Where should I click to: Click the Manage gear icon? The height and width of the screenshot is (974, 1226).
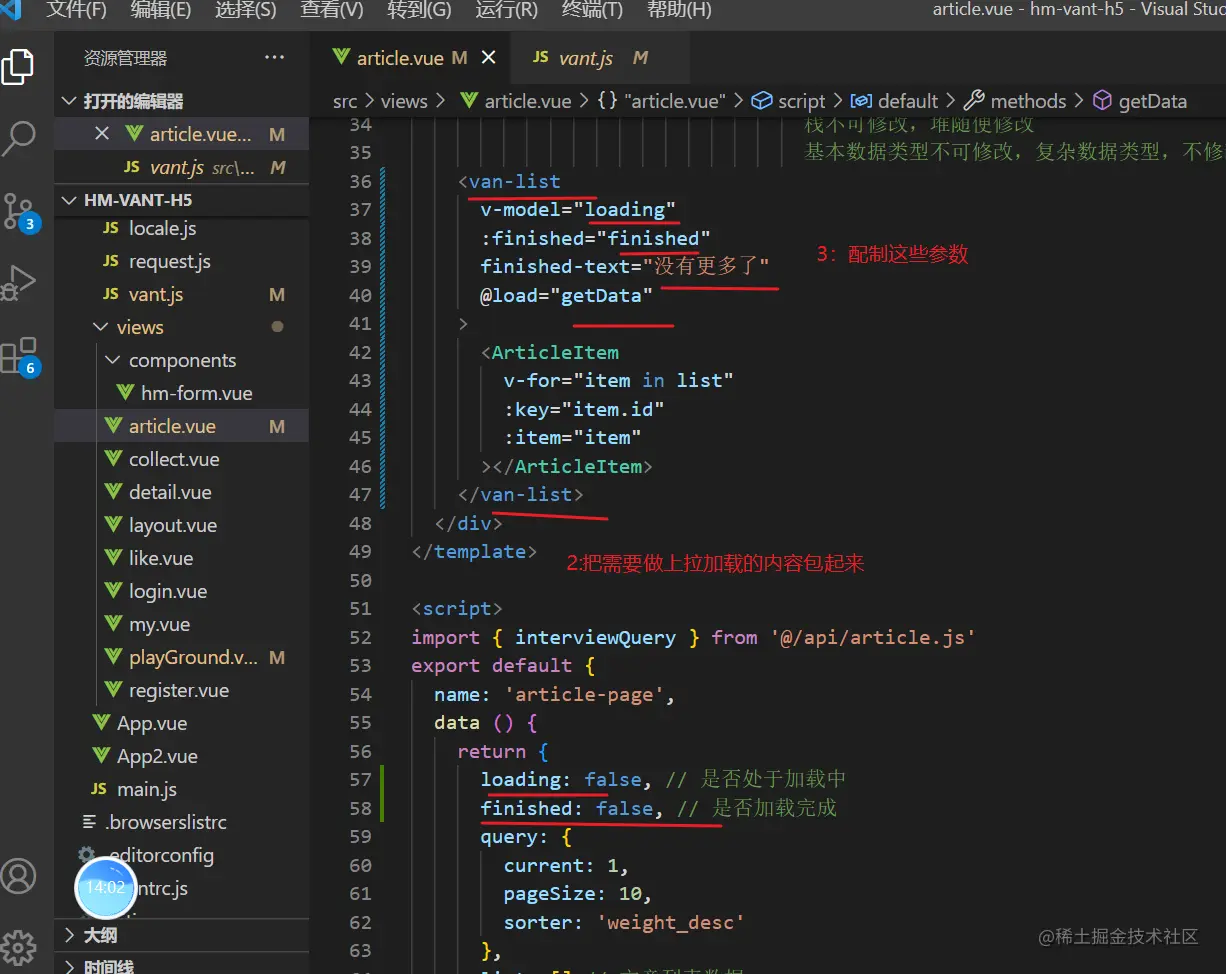(18, 948)
